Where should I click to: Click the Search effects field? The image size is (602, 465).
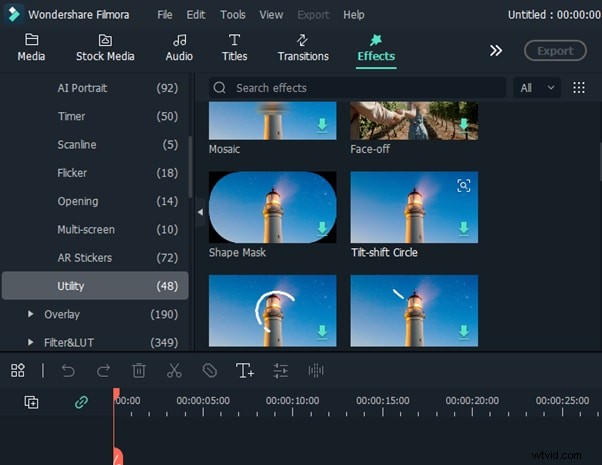coord(357,88)
